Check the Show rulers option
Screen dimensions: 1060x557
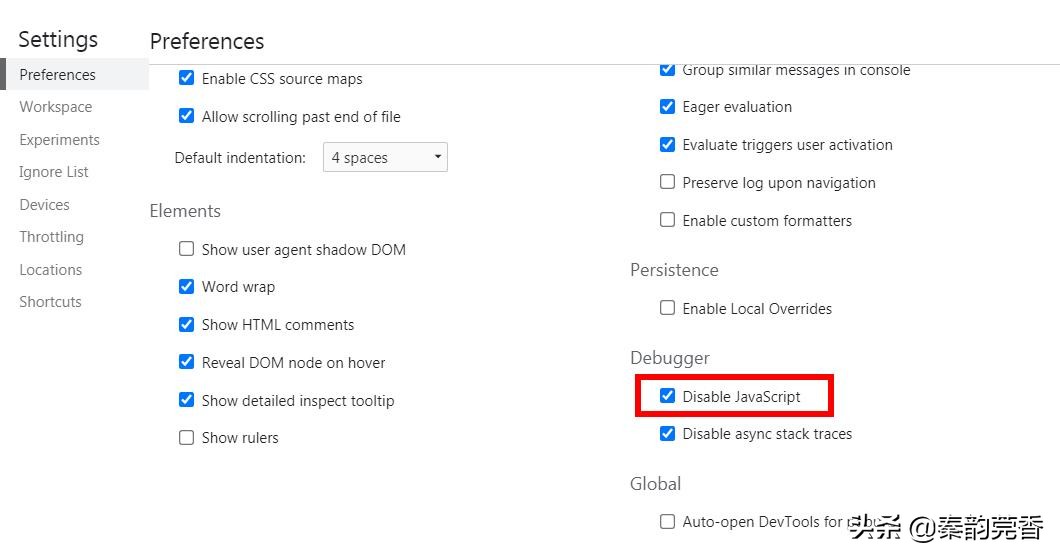pos(186,438)
